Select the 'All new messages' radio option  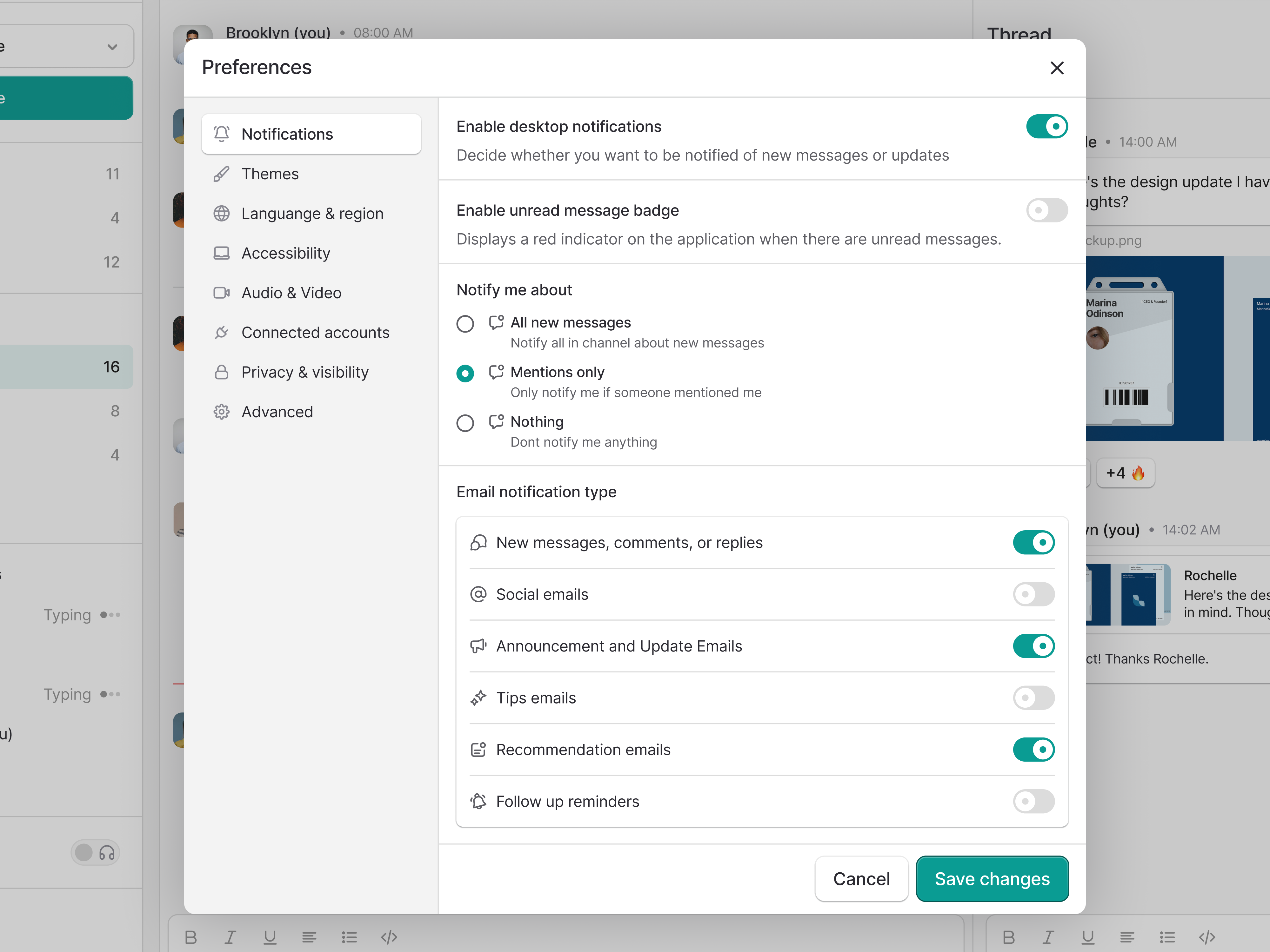pos(465,324)
